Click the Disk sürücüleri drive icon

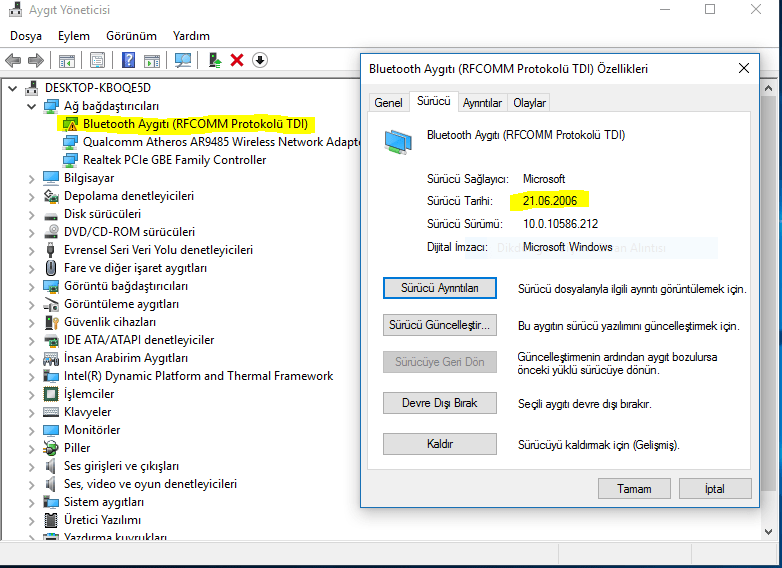pyautogui.click(x=51, y=215)
